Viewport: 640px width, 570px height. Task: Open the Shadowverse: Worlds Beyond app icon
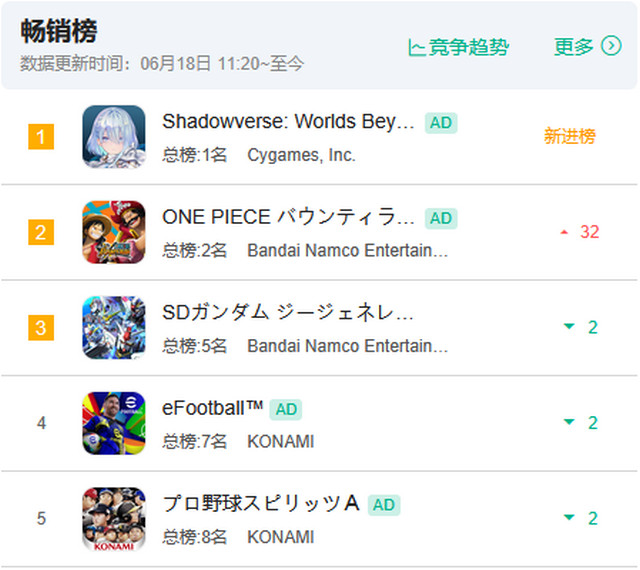point(114,136)
